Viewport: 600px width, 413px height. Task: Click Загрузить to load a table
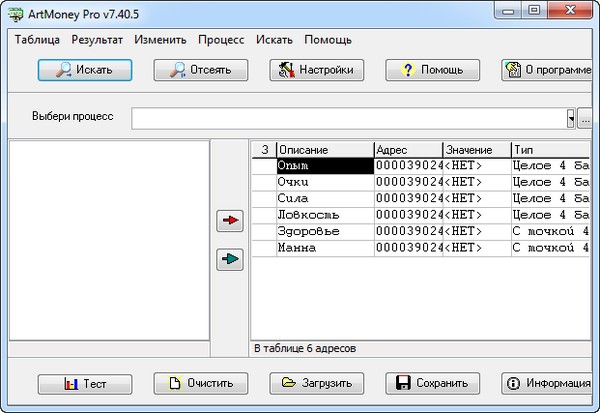click(316, 383)
